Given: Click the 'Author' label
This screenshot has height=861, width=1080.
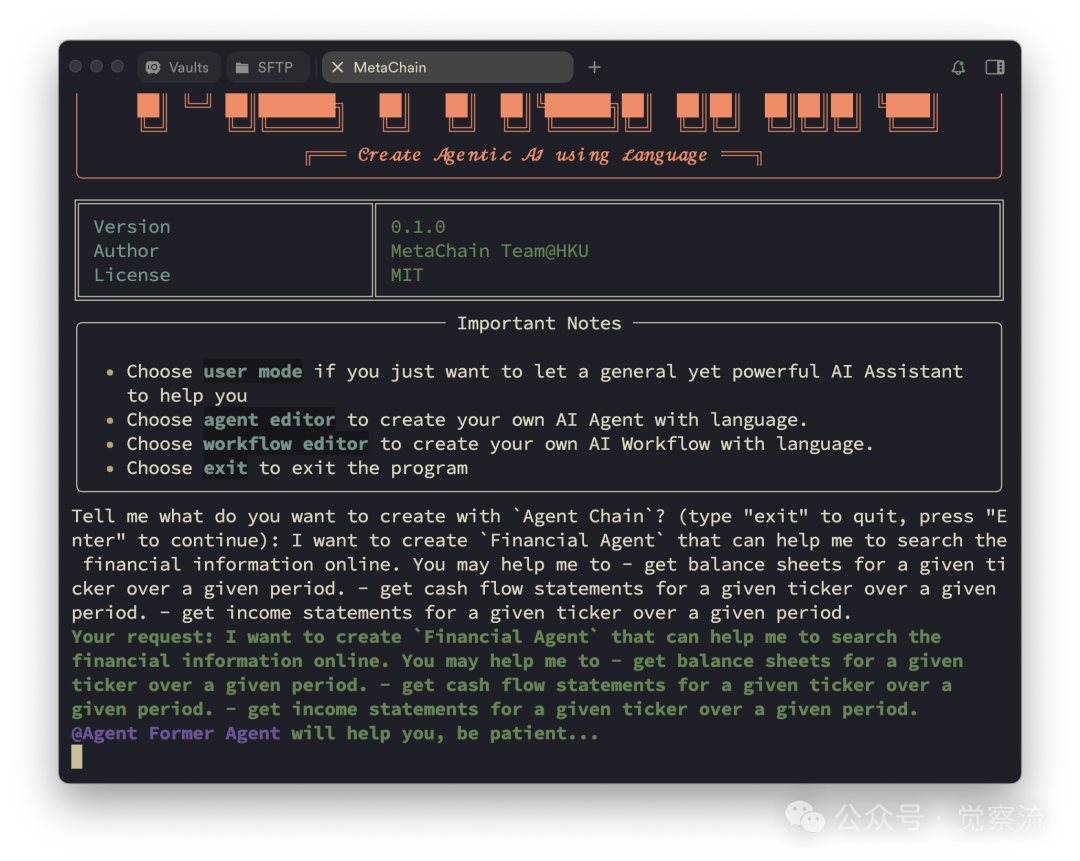Looking at the screenshot, I should pos(126,251).
